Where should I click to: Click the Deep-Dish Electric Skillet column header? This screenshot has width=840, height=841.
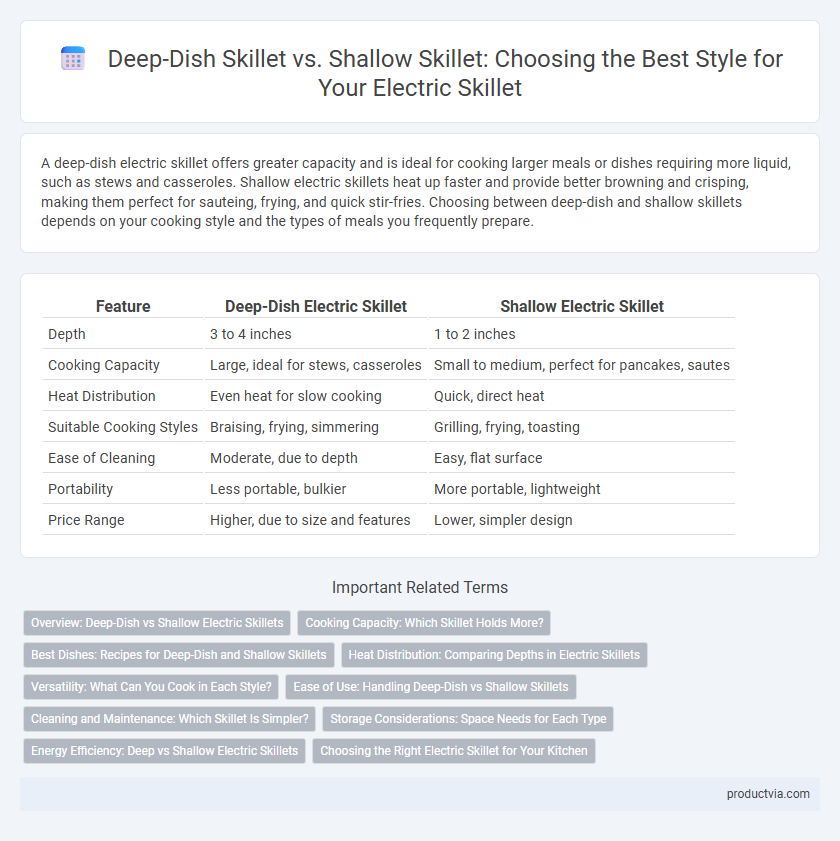coord(315,306)
